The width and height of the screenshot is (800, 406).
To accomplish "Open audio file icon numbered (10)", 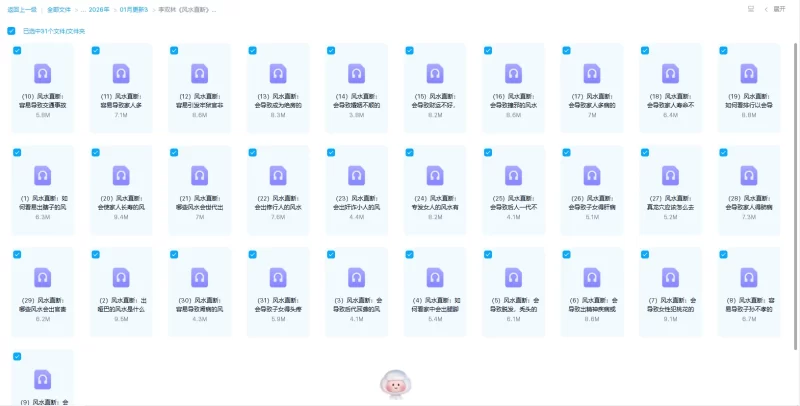I will [x=43, y=73].
